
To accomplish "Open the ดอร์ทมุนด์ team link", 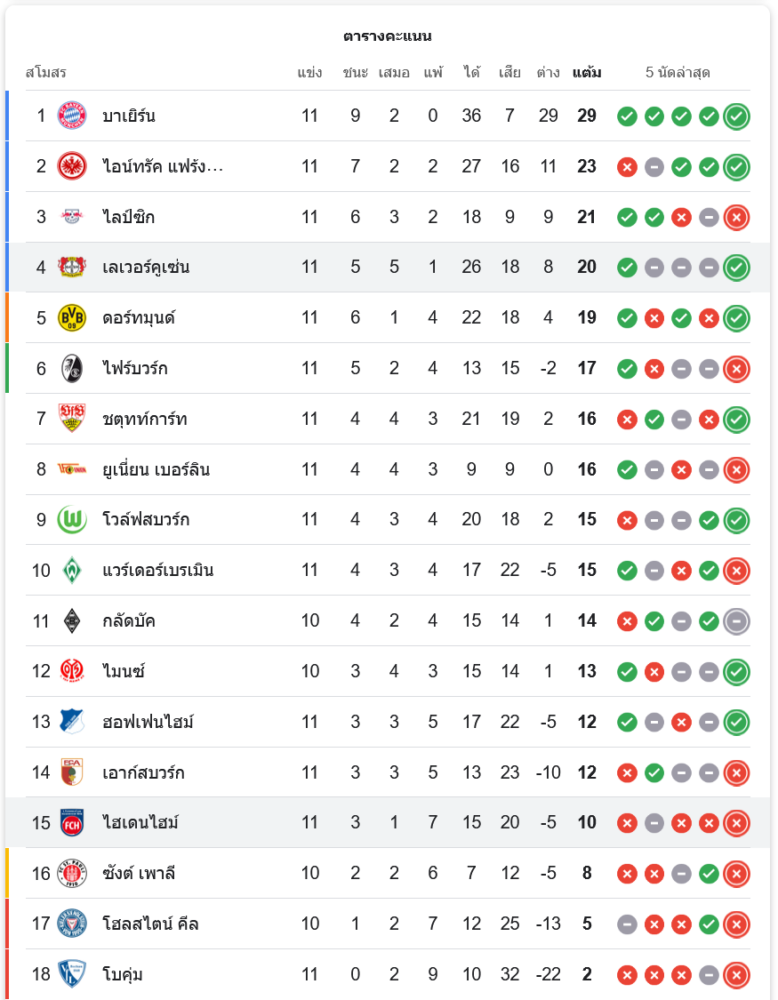I will pos(139,318).
